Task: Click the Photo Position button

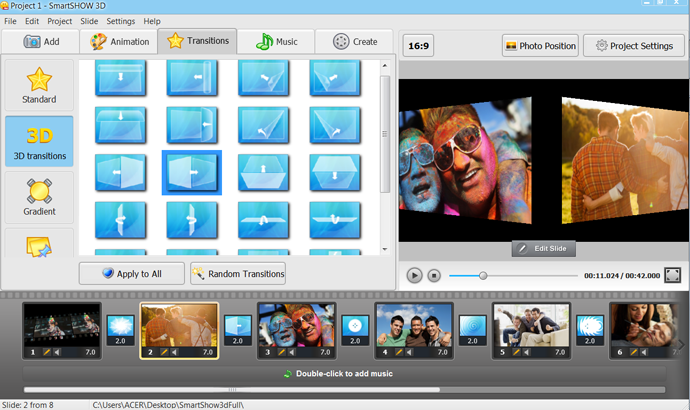Action: [x=540, y=46]
